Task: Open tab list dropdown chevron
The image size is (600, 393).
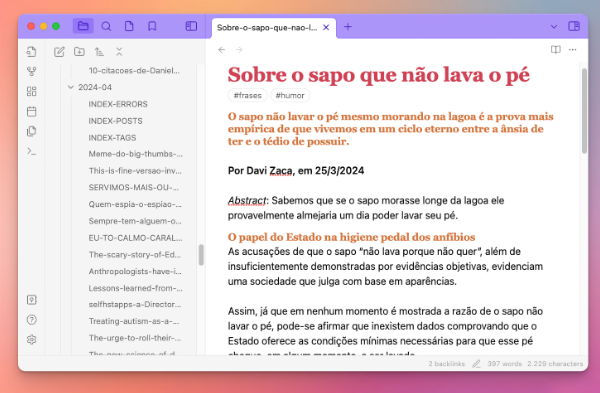Action: click(553, 27)
